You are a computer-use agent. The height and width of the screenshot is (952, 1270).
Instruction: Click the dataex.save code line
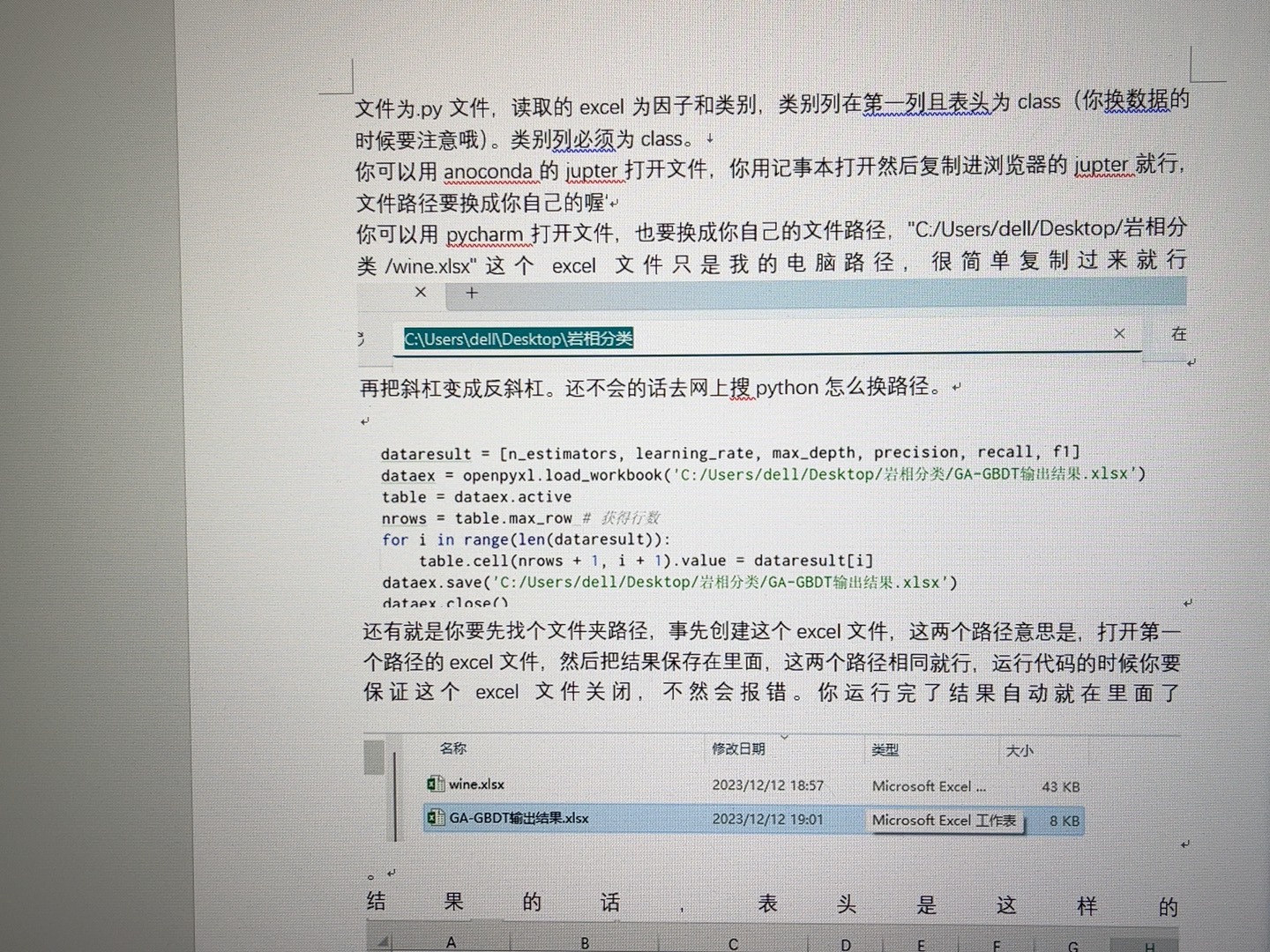click(x=670, y=583)
